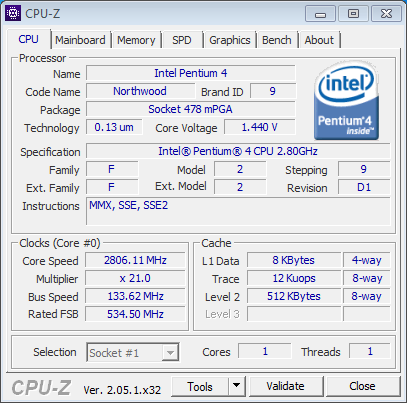Click the Family value F
Image resolution: width=407 pixels, height=403 pixels.
pos(112,169)
